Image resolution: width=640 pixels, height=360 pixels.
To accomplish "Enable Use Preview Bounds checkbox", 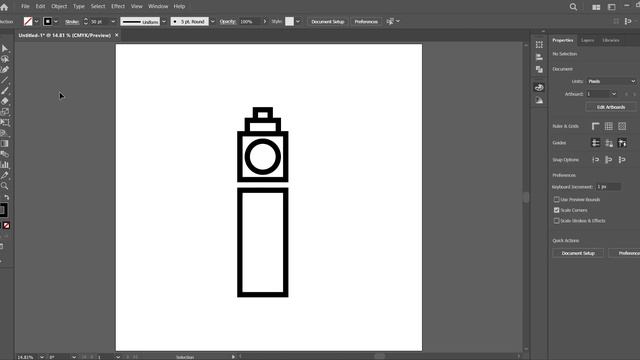I will tap(556, 200).
